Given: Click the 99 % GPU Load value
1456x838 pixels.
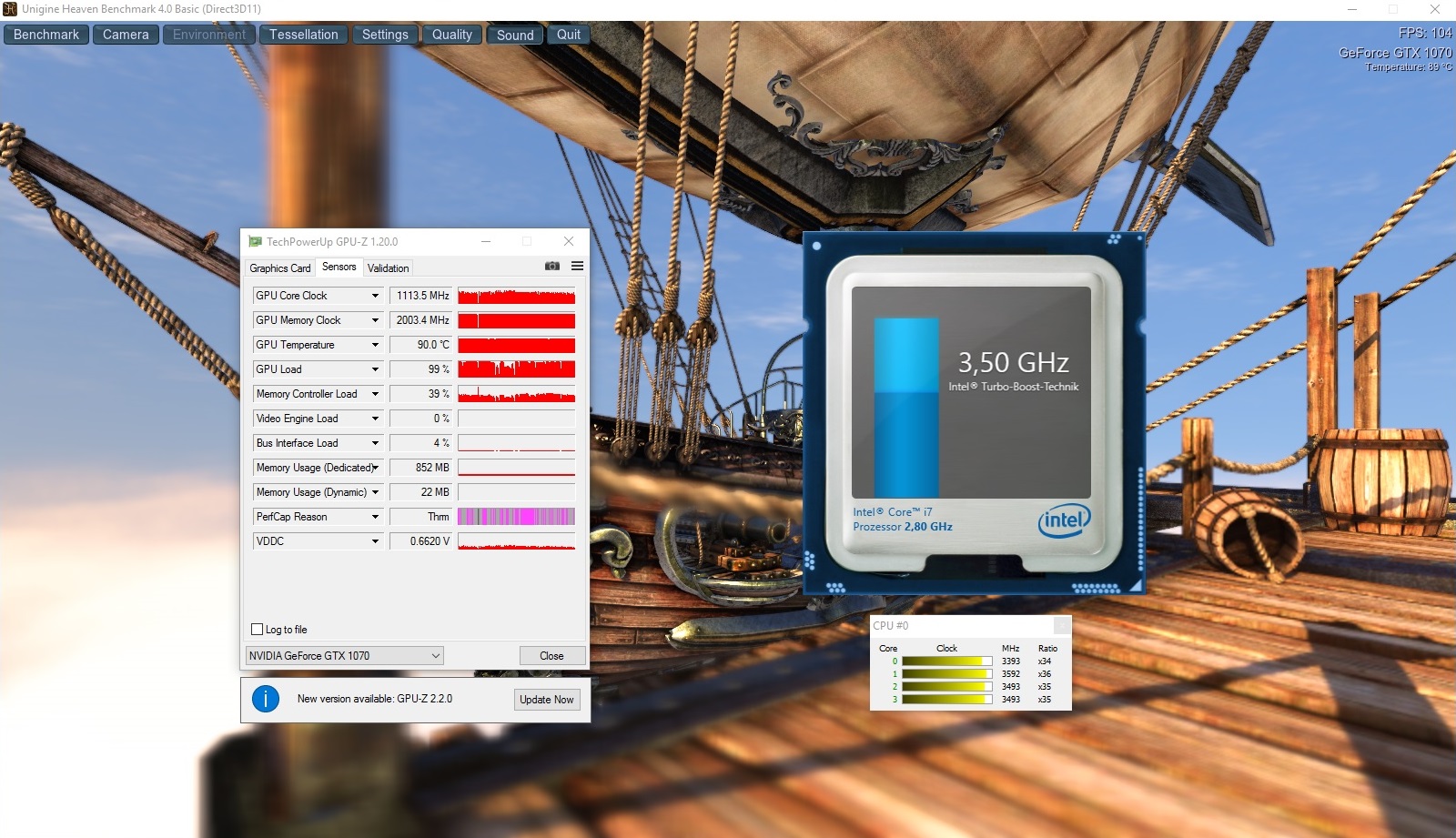Looking at the screenshot, I should tap(421, 369).
